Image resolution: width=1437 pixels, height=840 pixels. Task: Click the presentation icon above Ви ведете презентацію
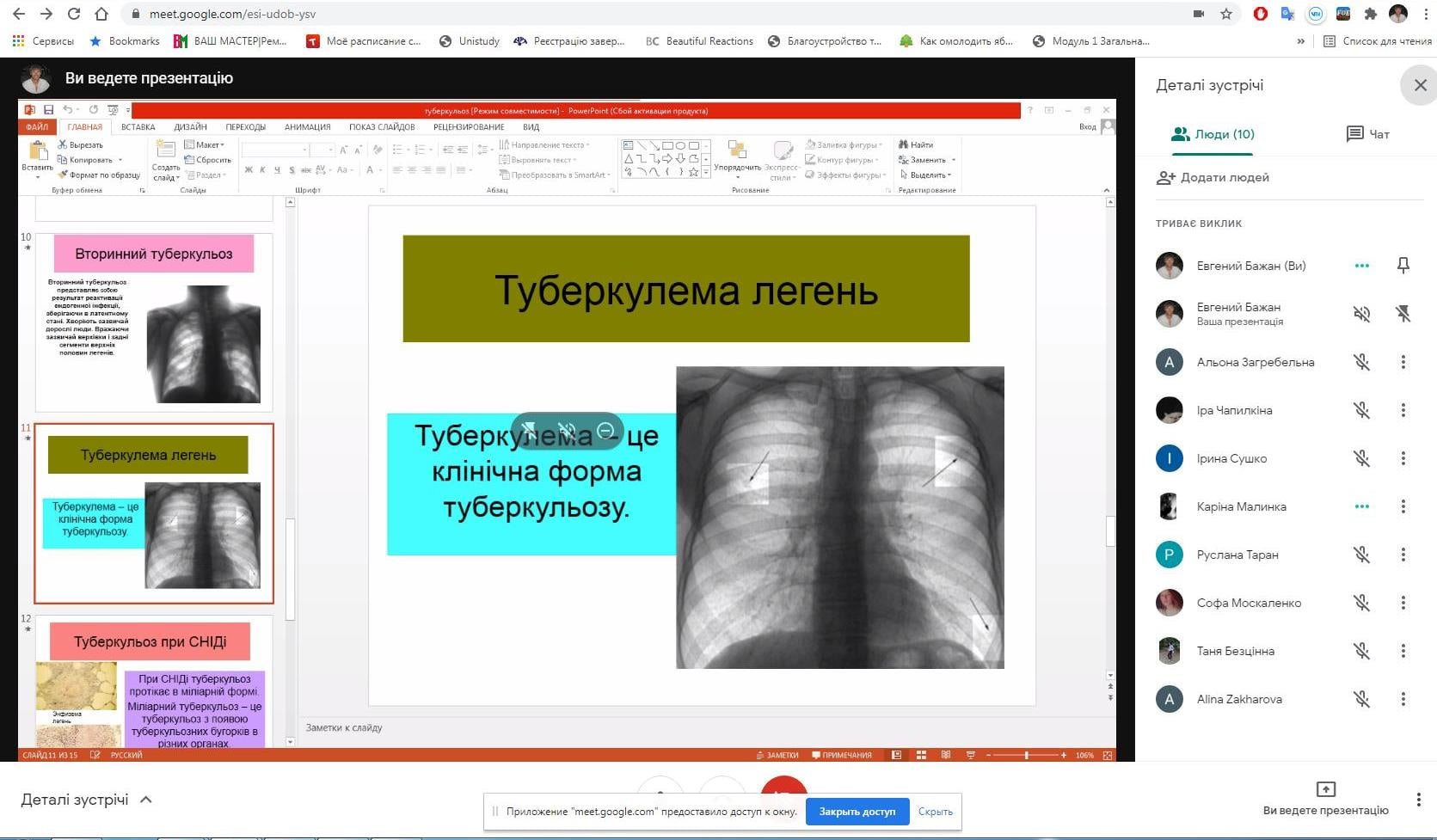click(x=1325, y=788)
